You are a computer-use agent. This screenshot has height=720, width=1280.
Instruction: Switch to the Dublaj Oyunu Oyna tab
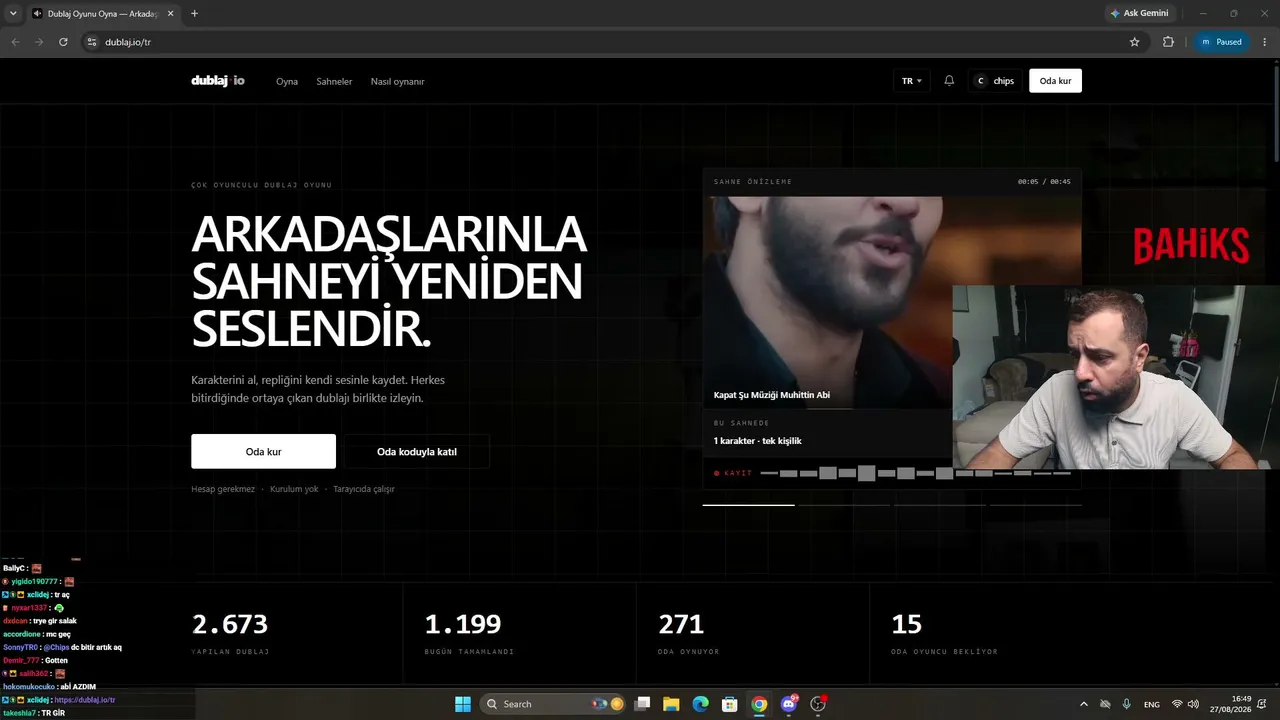coord(102,14)
